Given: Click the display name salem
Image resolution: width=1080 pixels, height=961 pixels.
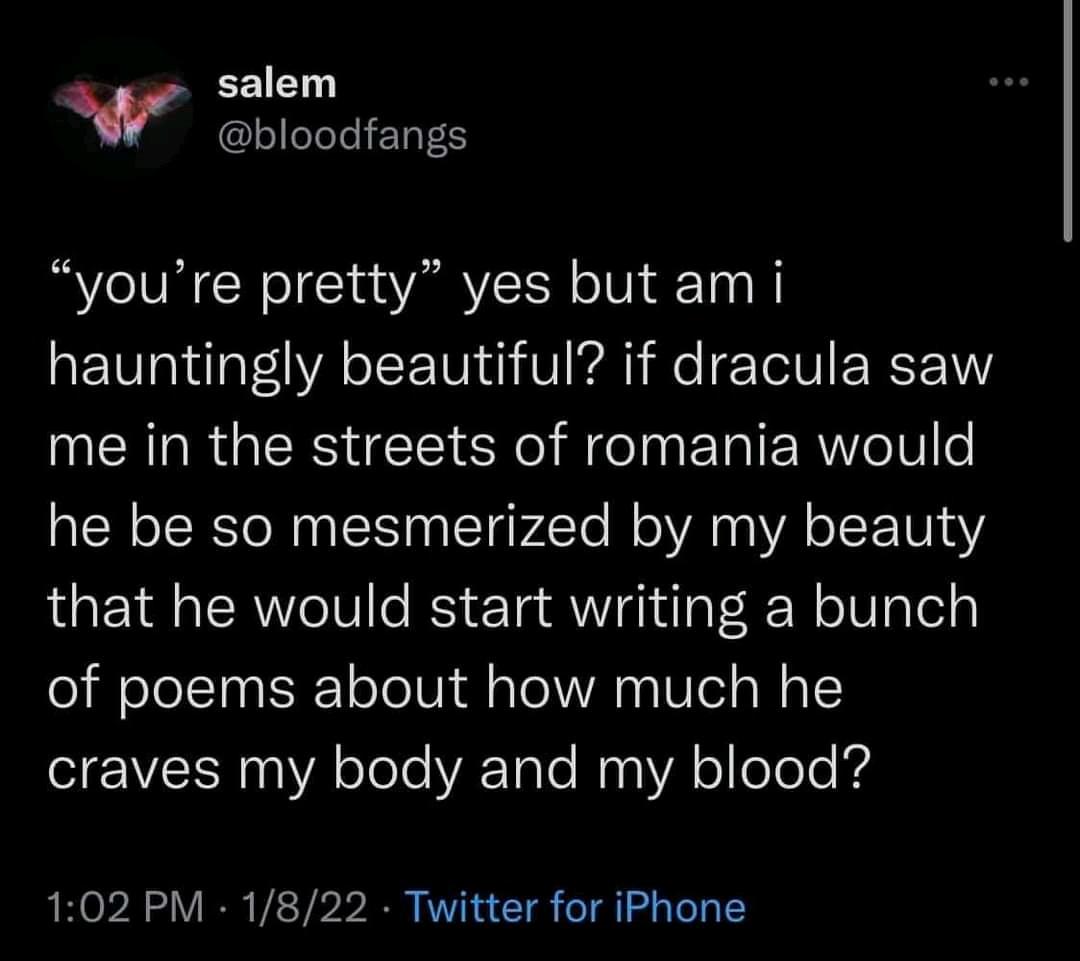Looking at the screenshot, I should pos(278,84).
